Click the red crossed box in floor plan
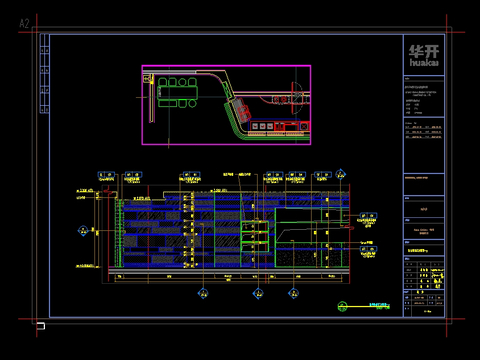Screen dimensions: 480x360 point(304,126)
